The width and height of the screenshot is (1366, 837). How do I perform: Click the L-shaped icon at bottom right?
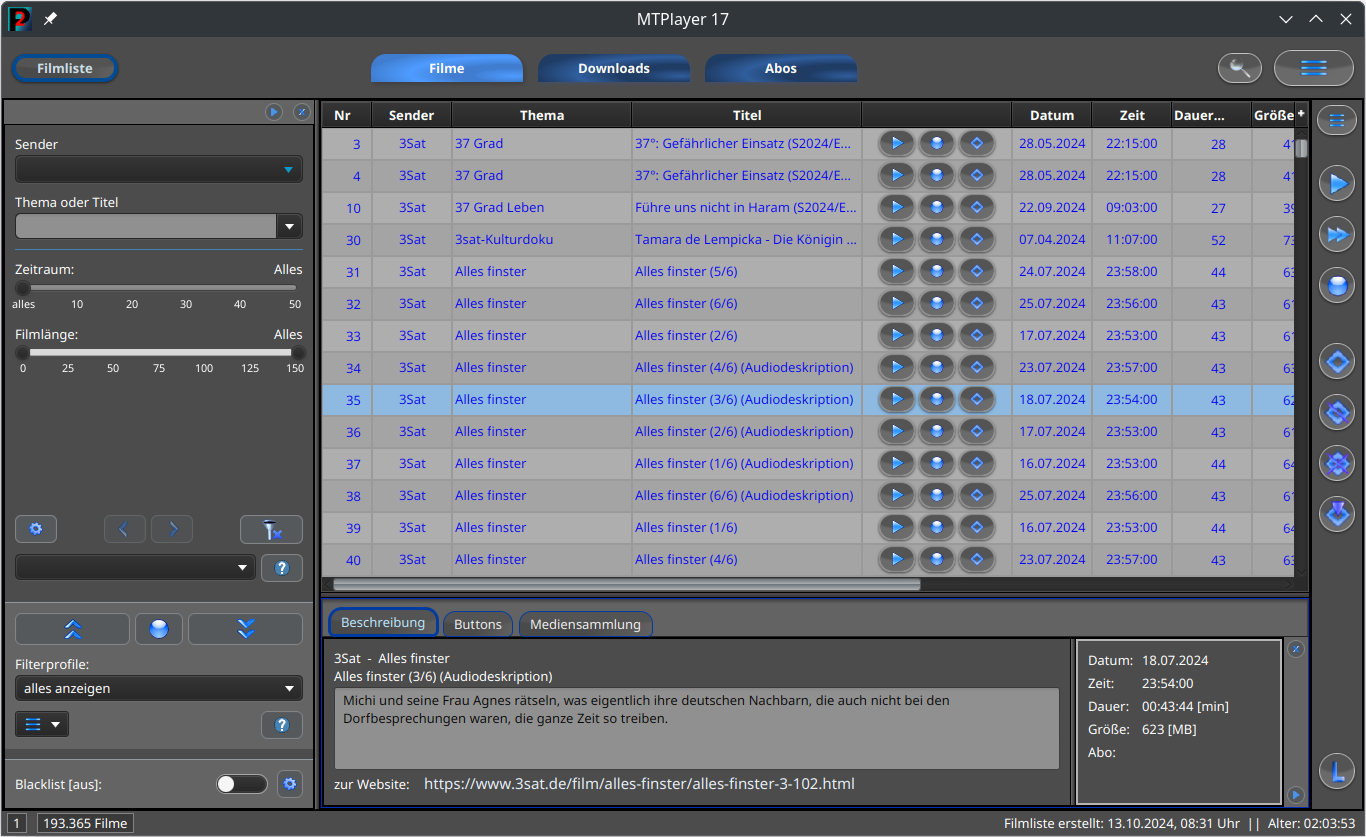(1336, 770)
